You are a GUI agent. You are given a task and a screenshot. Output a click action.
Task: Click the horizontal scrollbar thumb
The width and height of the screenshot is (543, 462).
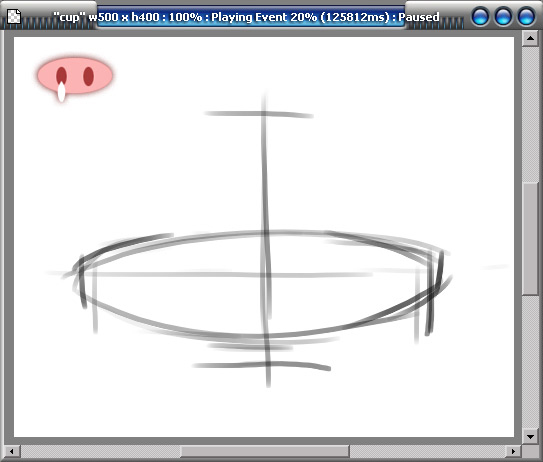265,451
